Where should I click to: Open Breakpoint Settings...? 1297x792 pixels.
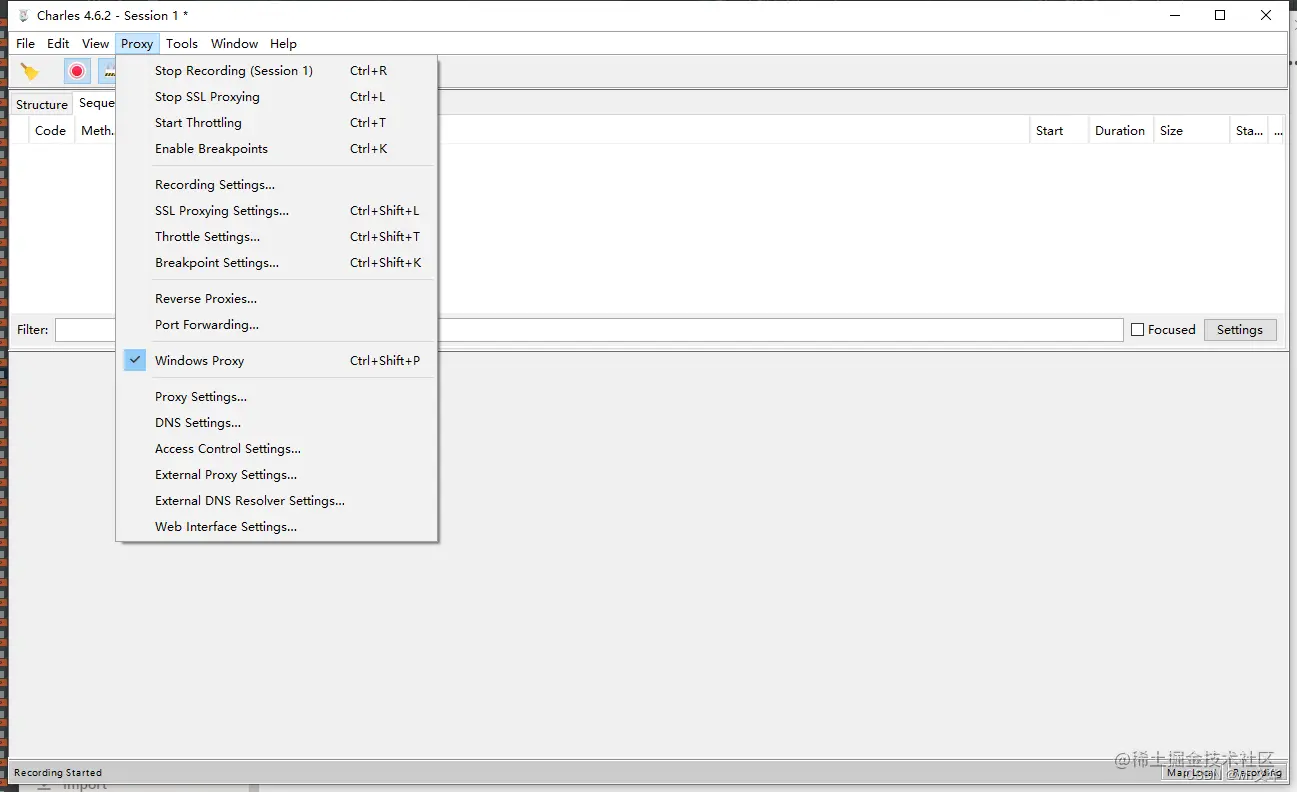click(276, 263)
